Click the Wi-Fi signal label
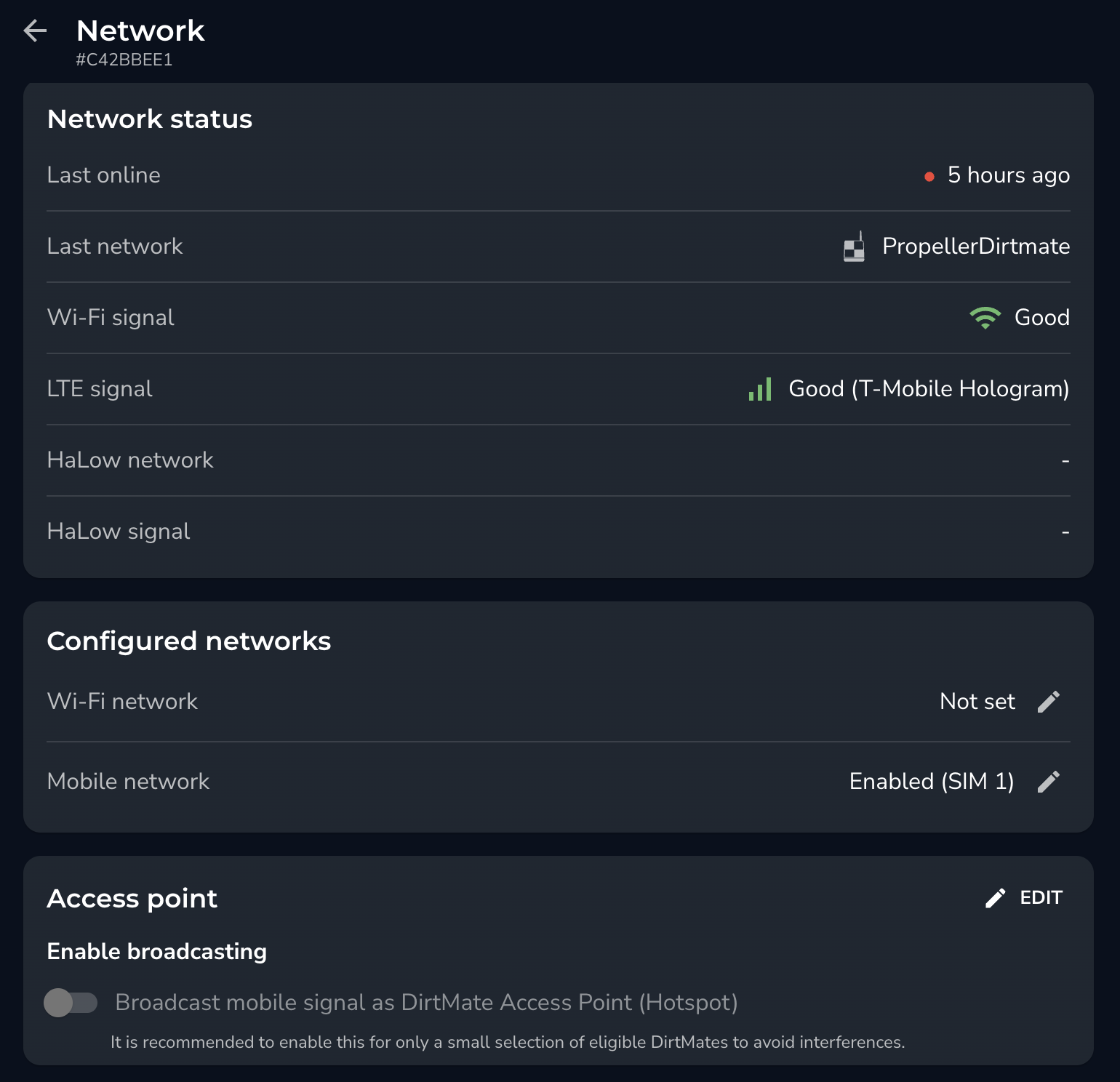1120x1082 pixels. pyautogui.click(x=111, y=318)
